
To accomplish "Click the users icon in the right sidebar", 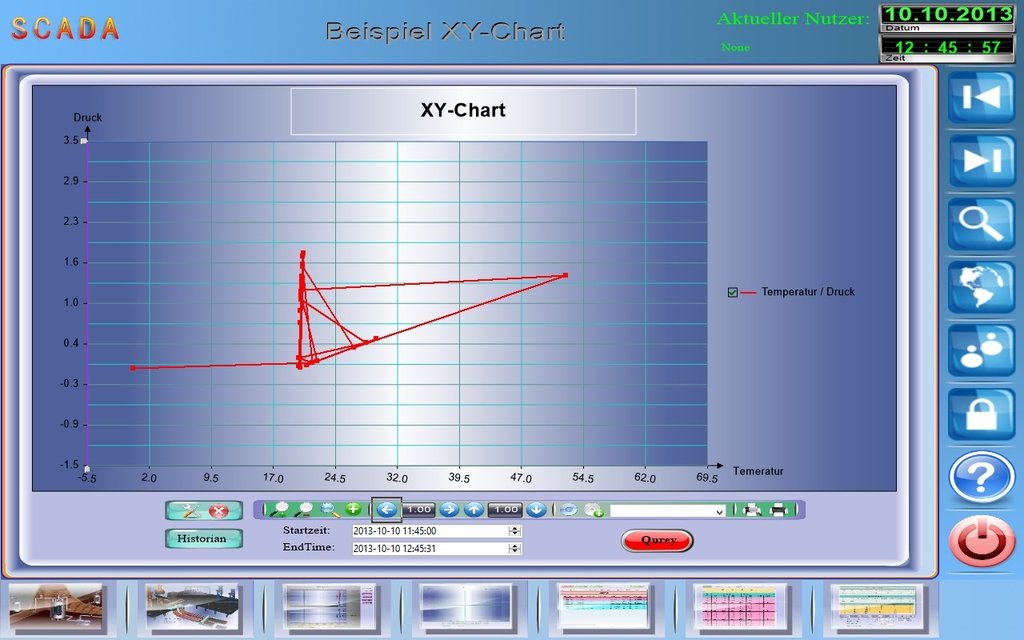I will click(x=981, y=351).
